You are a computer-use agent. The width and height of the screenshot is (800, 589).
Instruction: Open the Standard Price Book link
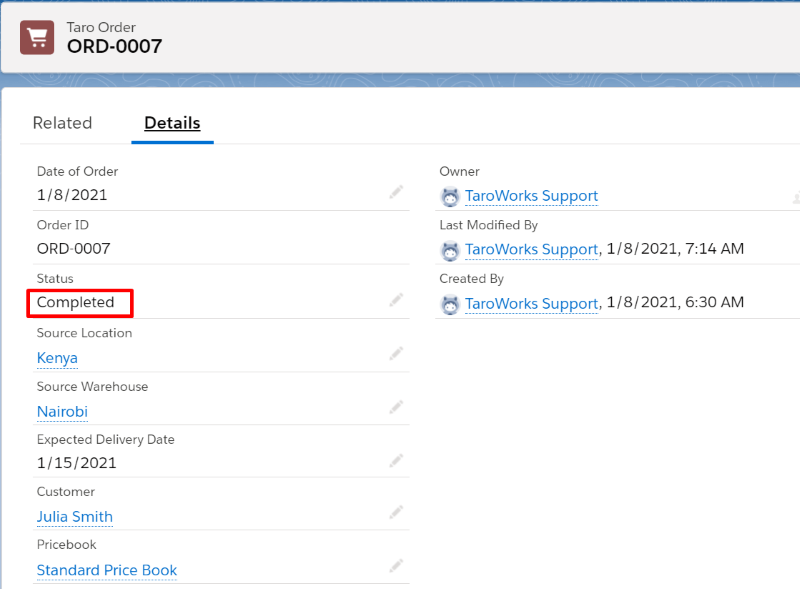106,569
